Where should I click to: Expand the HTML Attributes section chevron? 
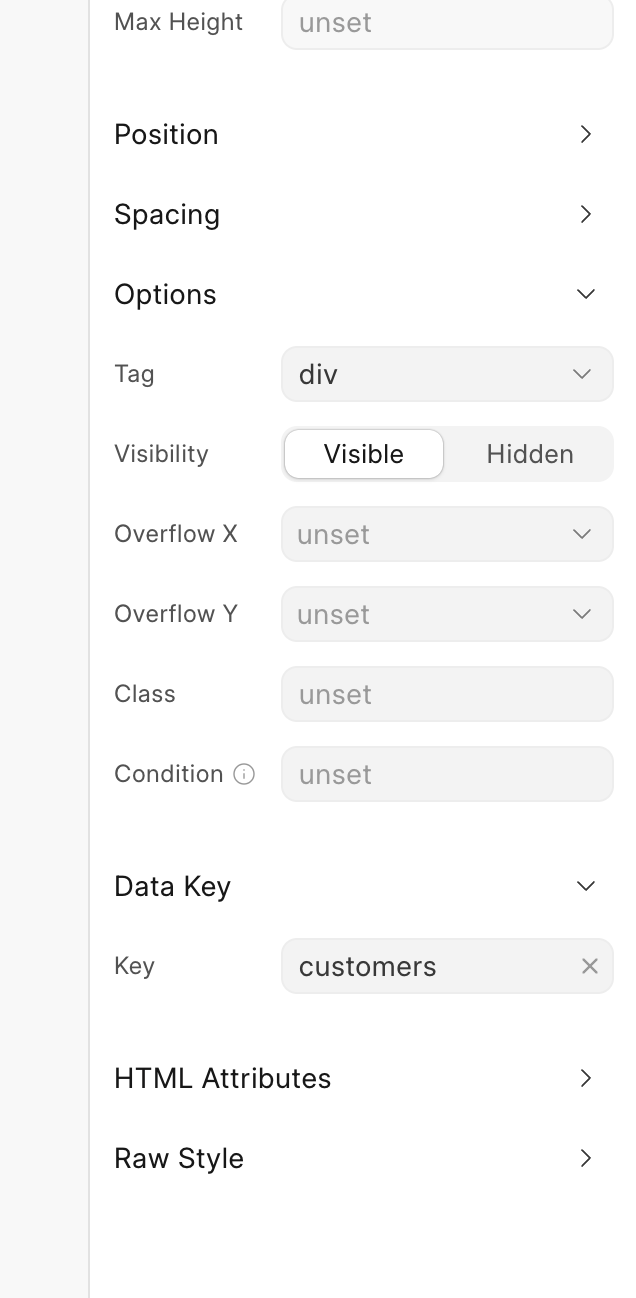click(586, 1078)
